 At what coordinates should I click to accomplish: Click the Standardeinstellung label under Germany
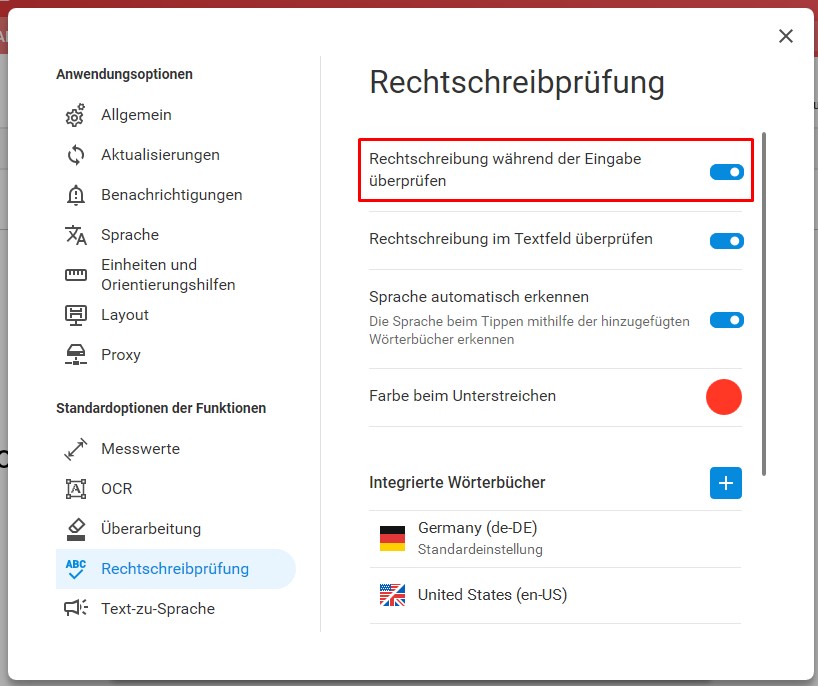click(480, 549)
